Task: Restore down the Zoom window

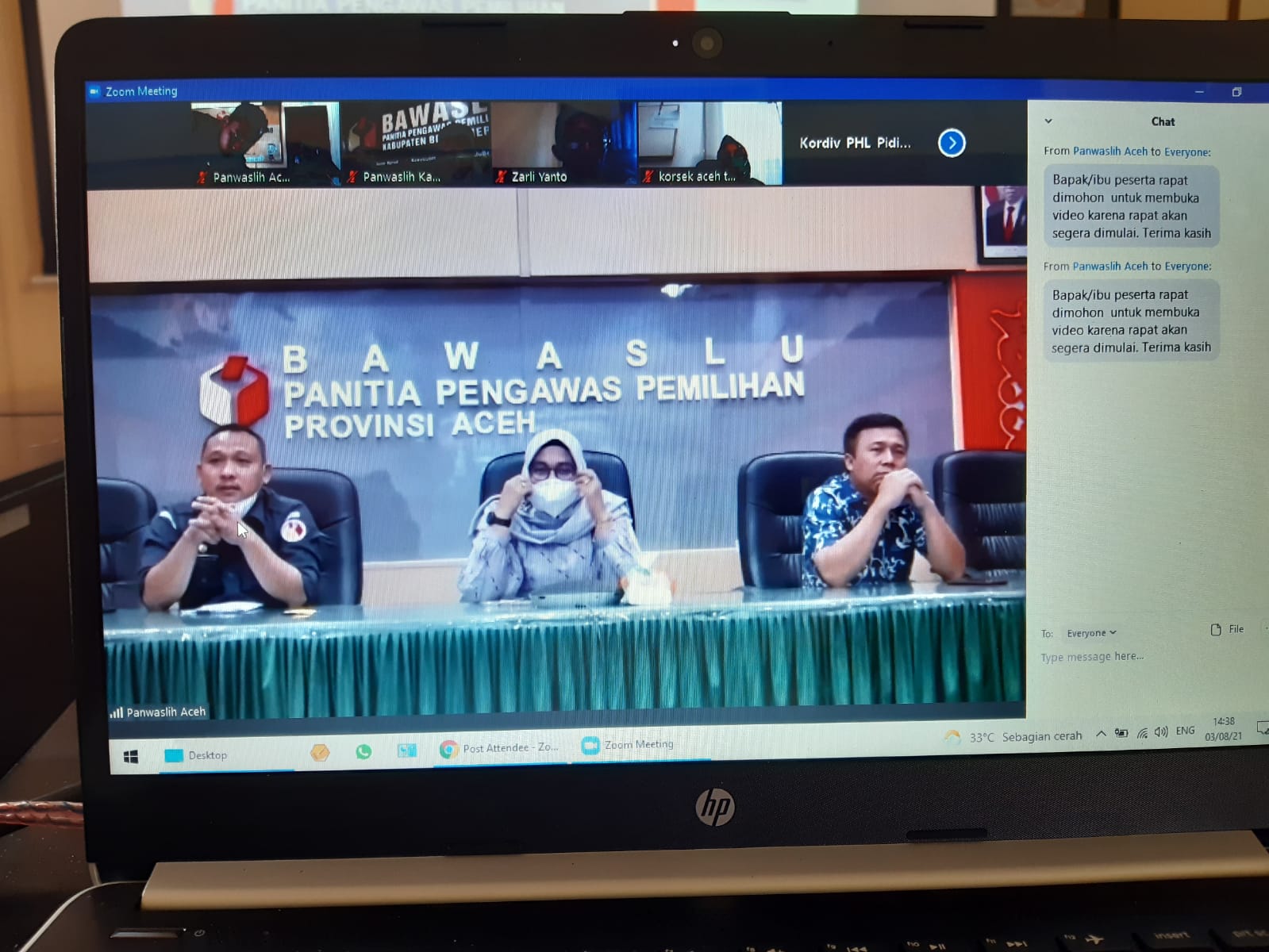Action: 1236,92
